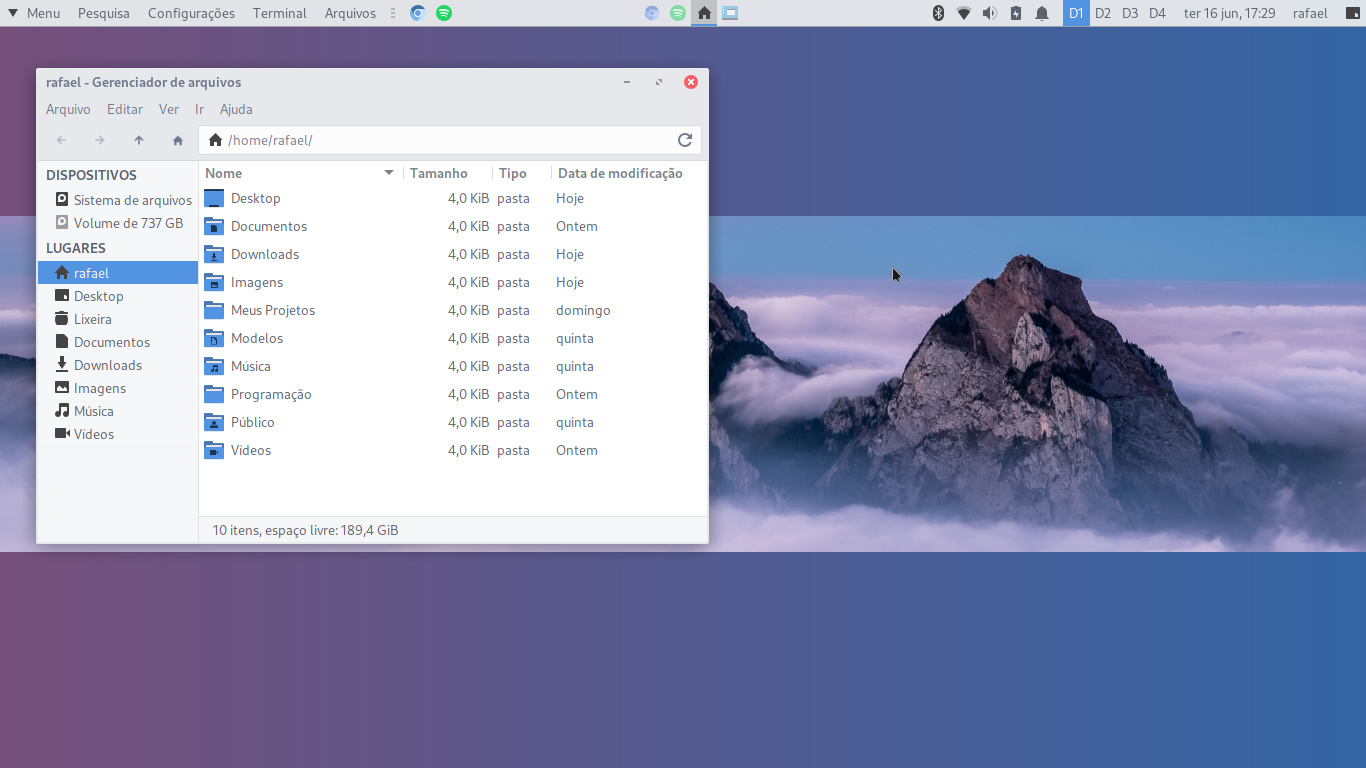Open the rafael user menu in the panel
The image size is (1366, 768).
coord(1310,13)
